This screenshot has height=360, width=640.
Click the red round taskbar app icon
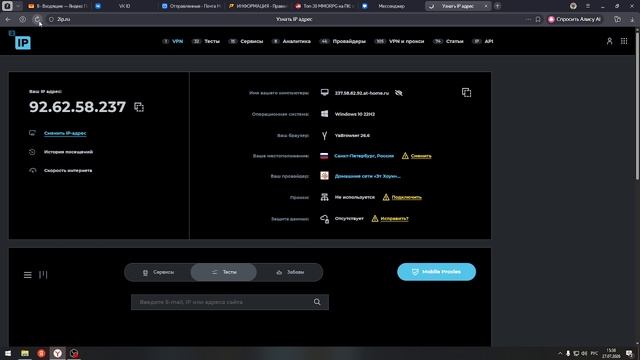[x=41, y=353]
